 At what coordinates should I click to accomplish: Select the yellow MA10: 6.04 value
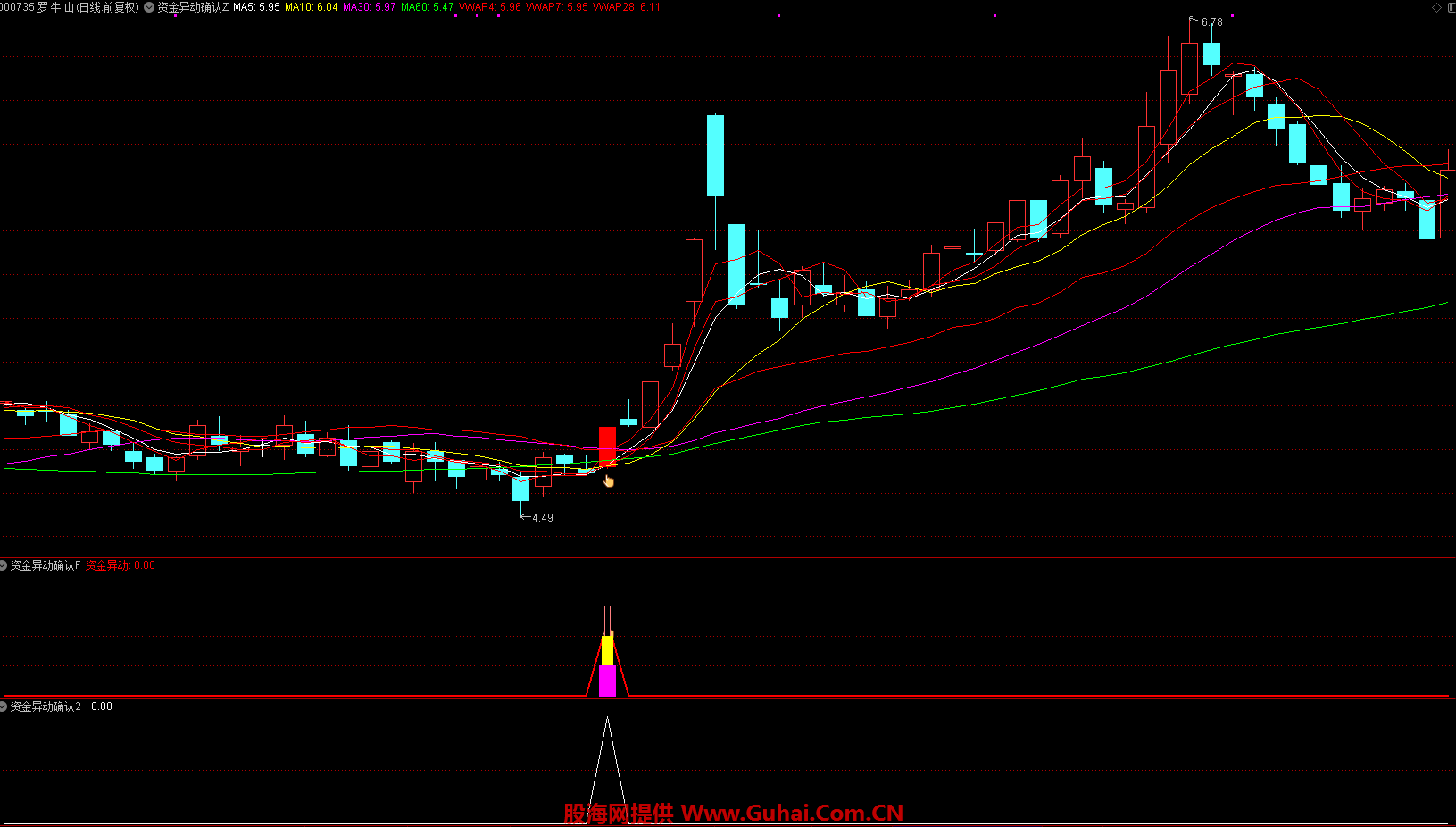coord(311,7)
